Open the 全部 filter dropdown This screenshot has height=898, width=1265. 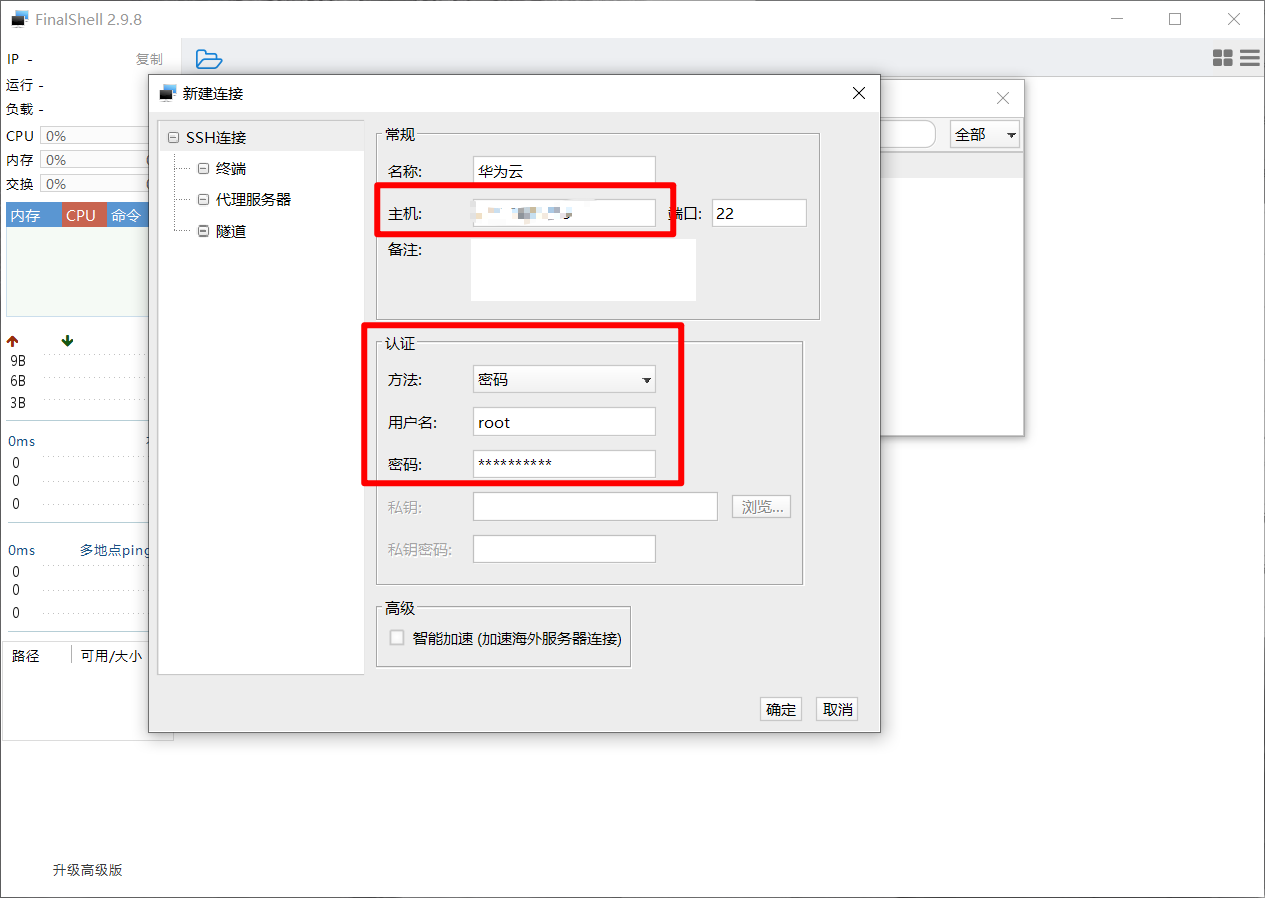tap(985, 134)
